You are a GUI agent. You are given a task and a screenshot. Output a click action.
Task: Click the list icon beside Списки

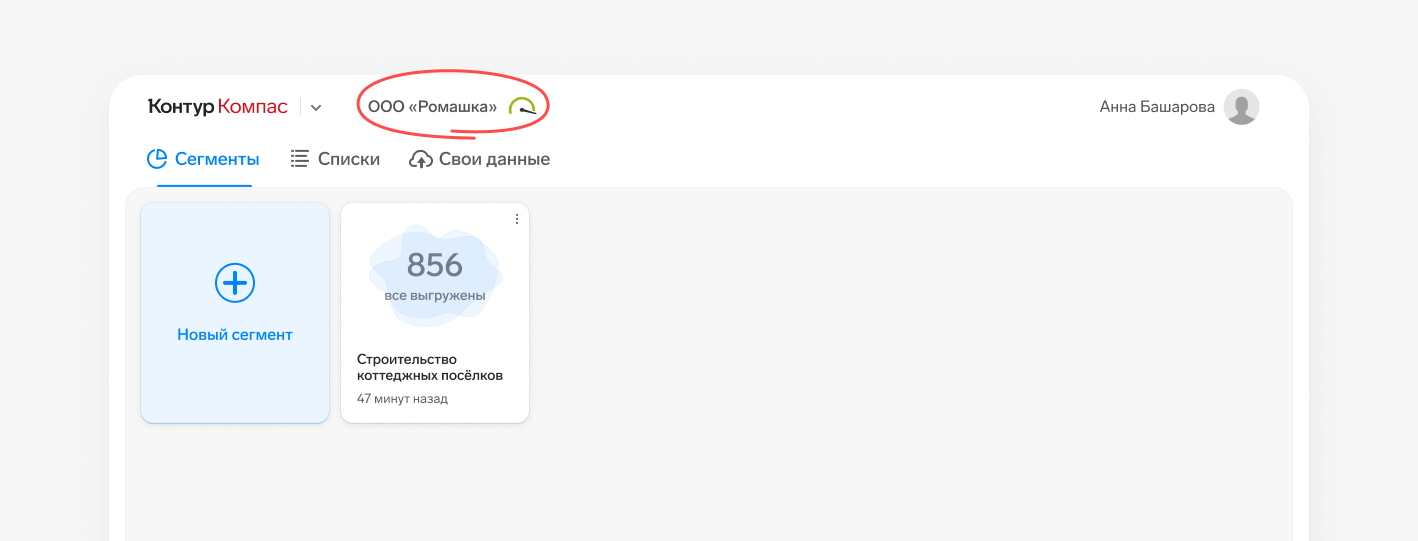click(299, 159)
